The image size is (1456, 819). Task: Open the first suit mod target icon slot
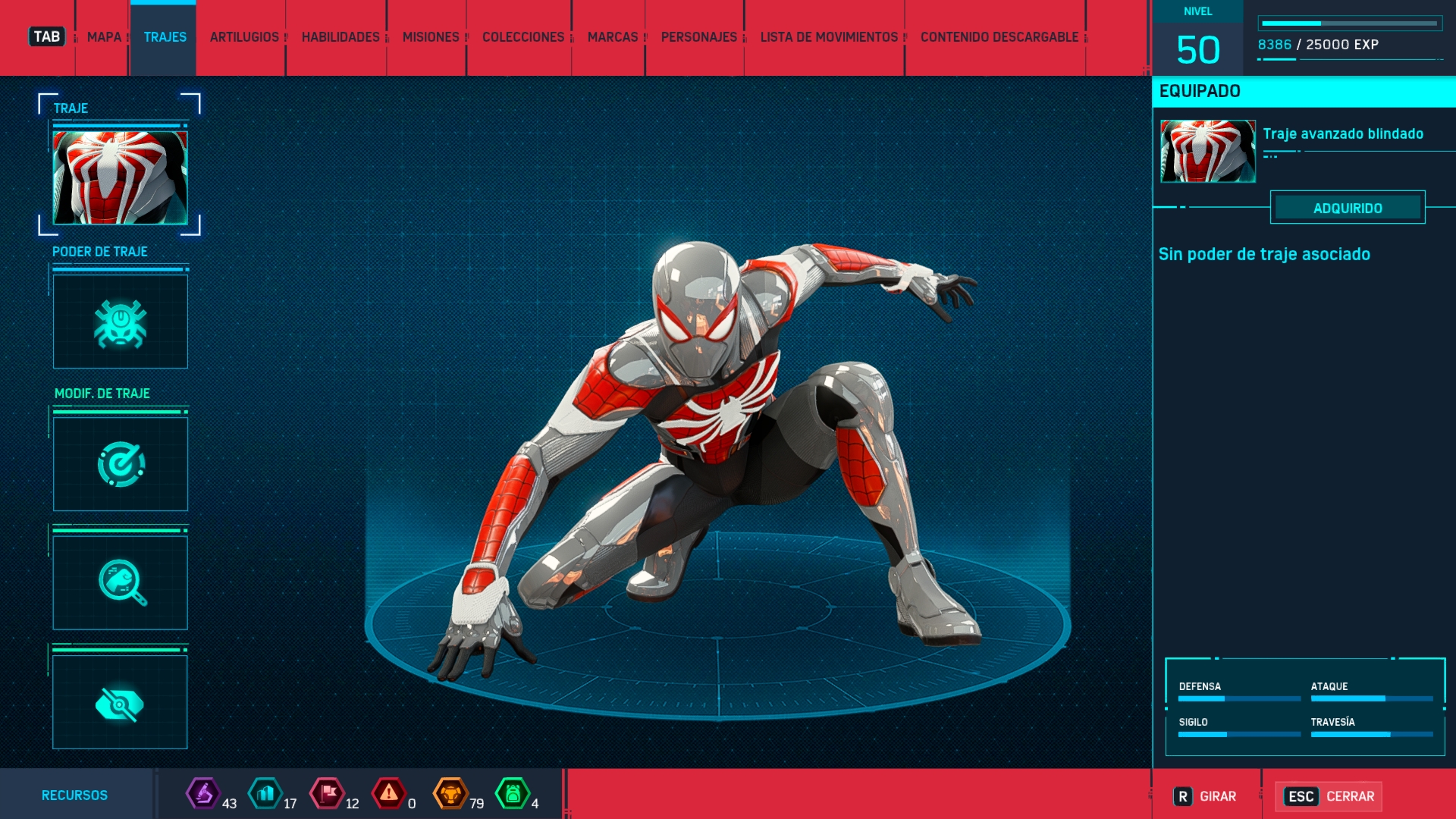tap(121, 464)
